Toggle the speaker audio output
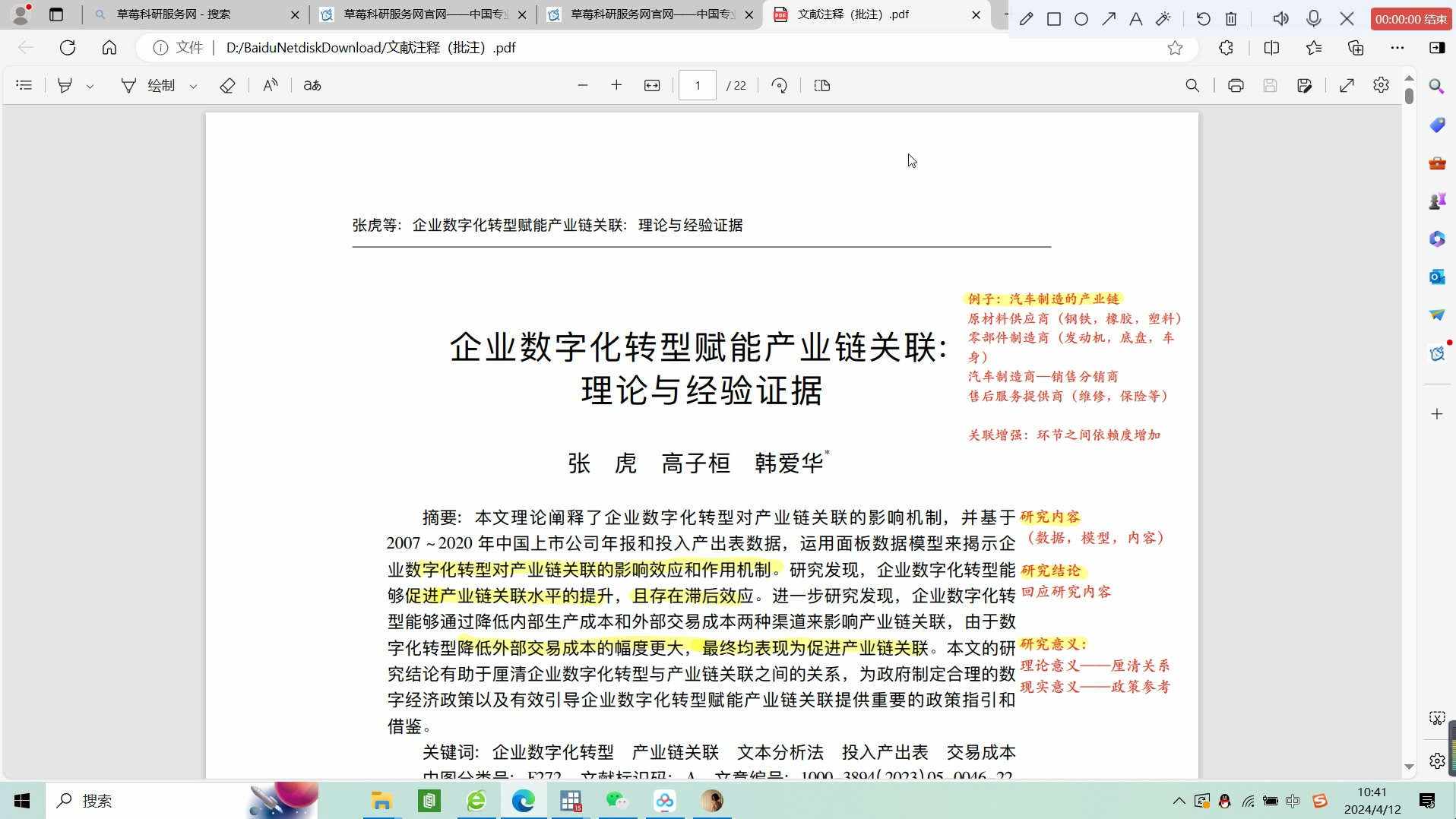Image resolution: width=1456 pixels, height=819 pixels. pos(1281,18)
